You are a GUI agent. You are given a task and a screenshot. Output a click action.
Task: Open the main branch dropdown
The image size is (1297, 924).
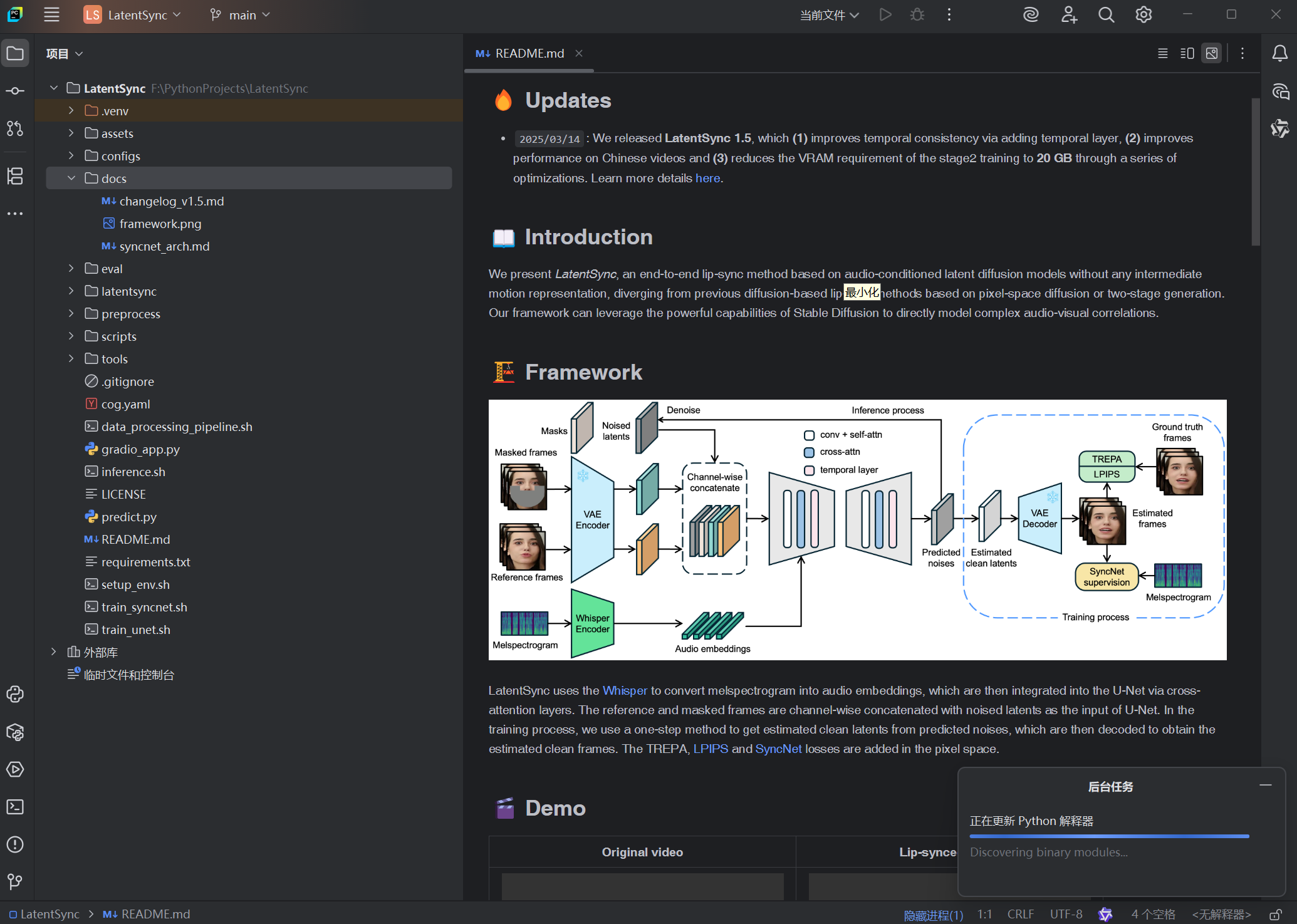coord(241,15)
